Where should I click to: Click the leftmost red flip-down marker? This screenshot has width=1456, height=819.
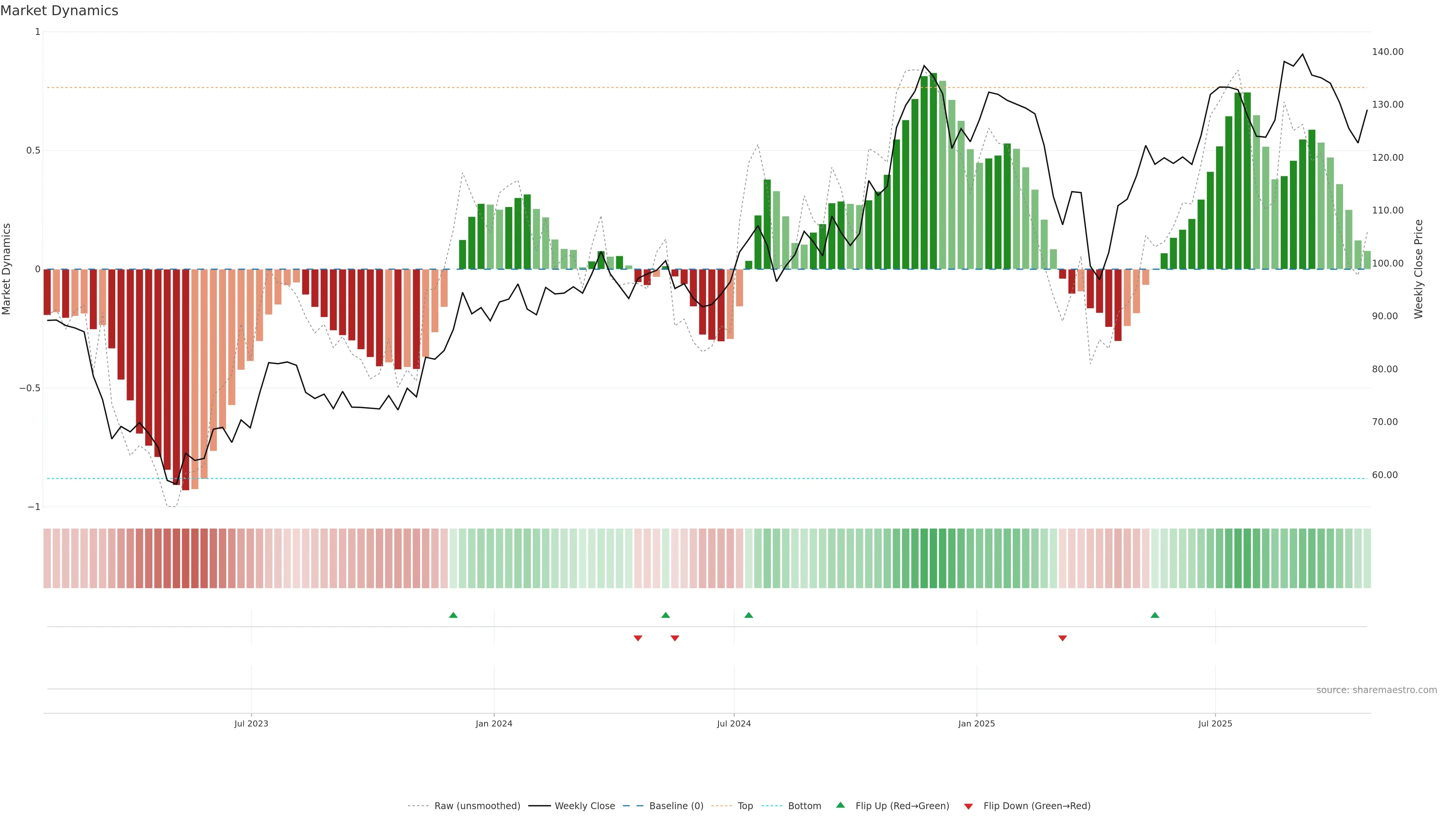point(637,638)
